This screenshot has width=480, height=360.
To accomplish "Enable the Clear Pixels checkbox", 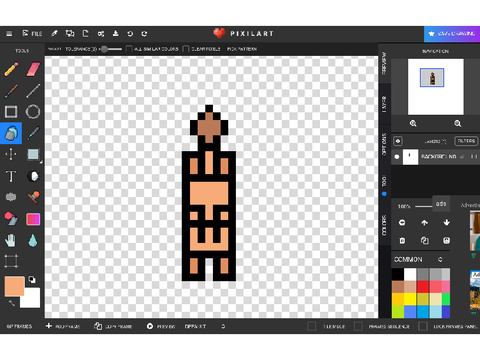I will pos(186,49).
